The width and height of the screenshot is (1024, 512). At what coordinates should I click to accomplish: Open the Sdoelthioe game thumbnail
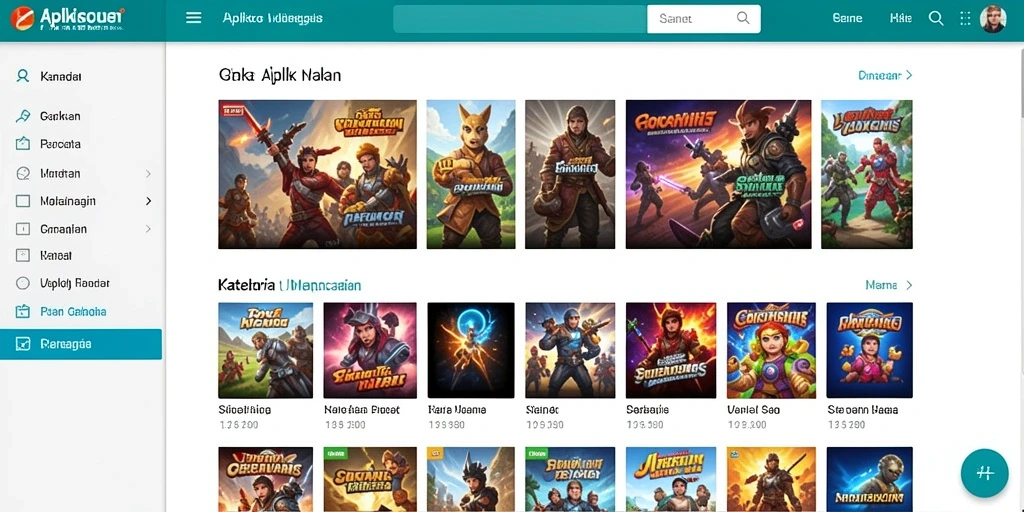pos(265,350)
